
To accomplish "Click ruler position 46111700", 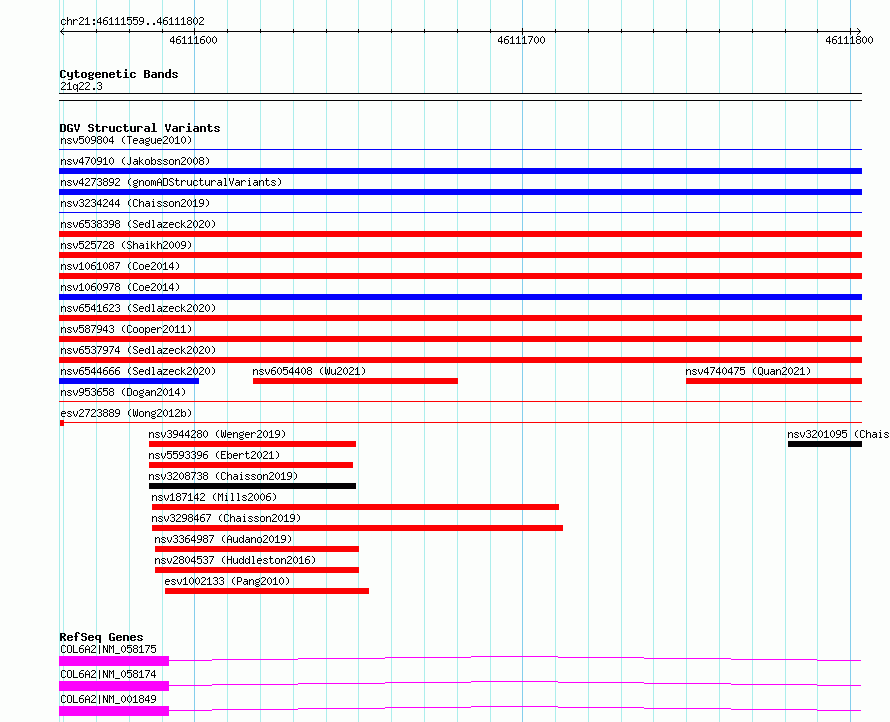I will pos(522,40).
